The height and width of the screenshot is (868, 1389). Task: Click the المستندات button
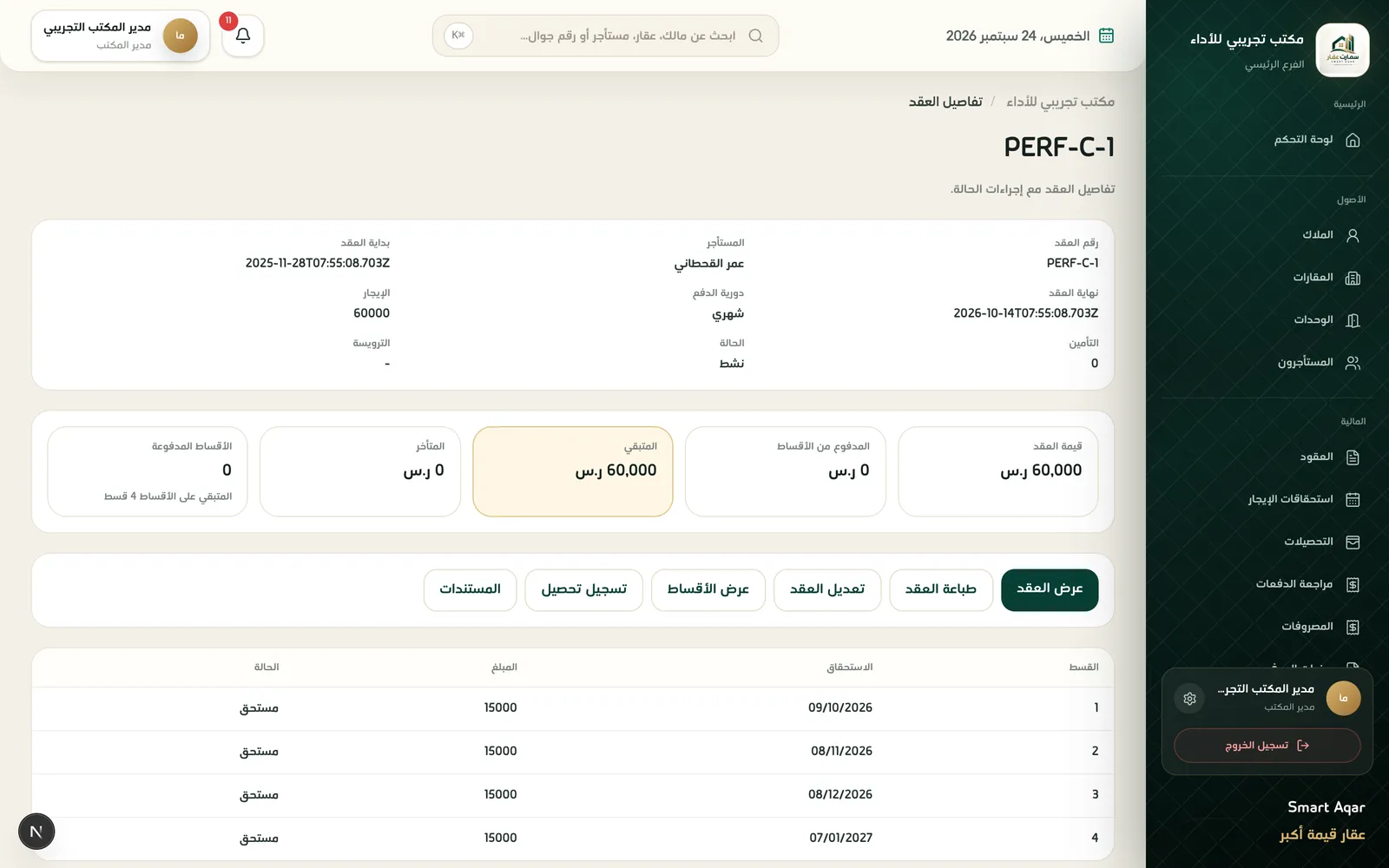tap(471, 590)
